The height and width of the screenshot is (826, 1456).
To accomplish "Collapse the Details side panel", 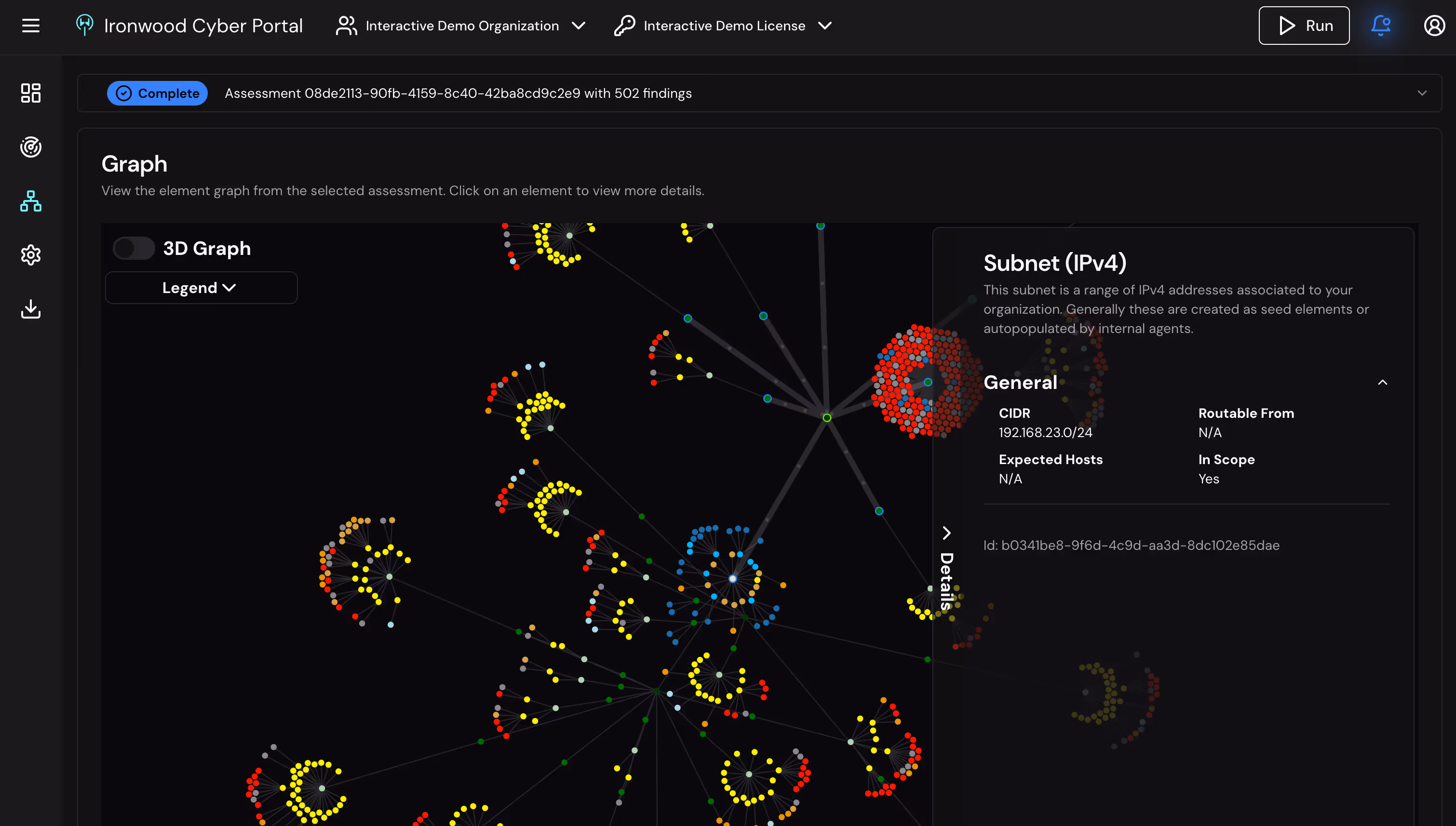I will (946, 533).
